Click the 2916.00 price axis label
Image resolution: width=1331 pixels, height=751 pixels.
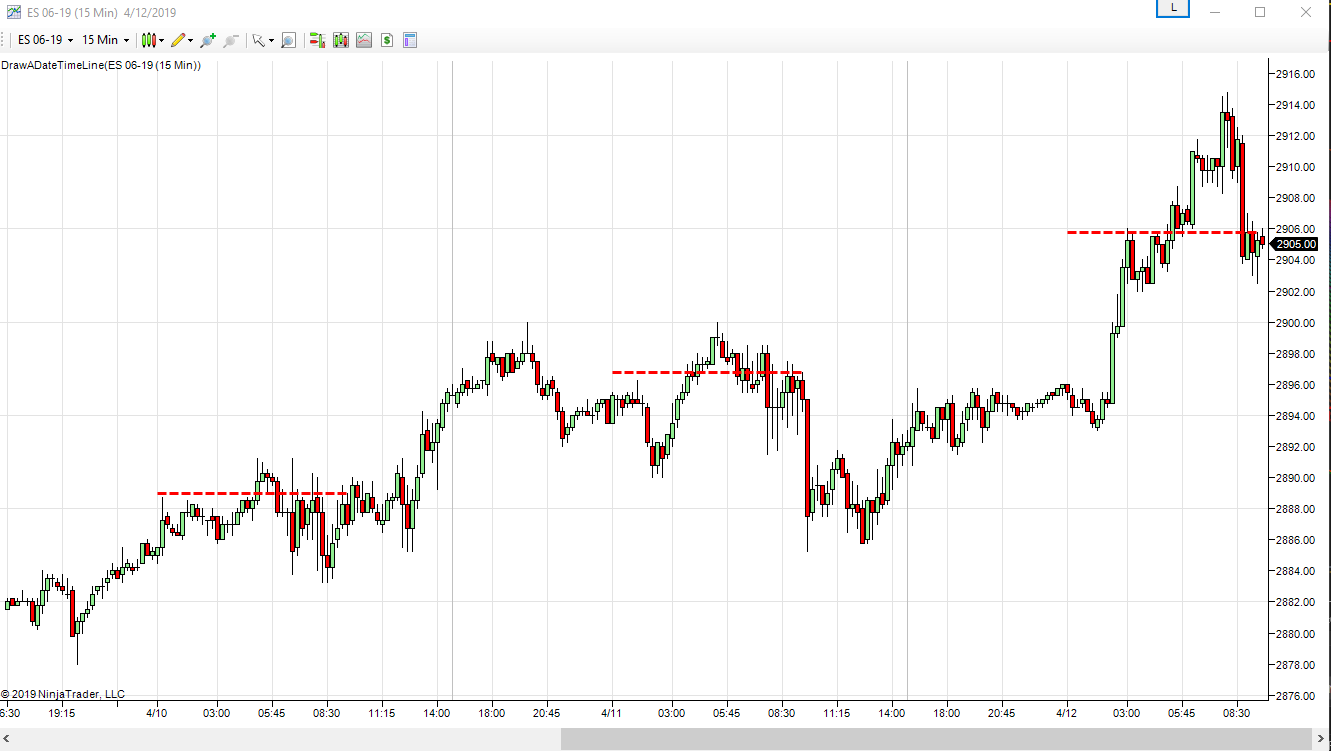tap(1296, 74)
